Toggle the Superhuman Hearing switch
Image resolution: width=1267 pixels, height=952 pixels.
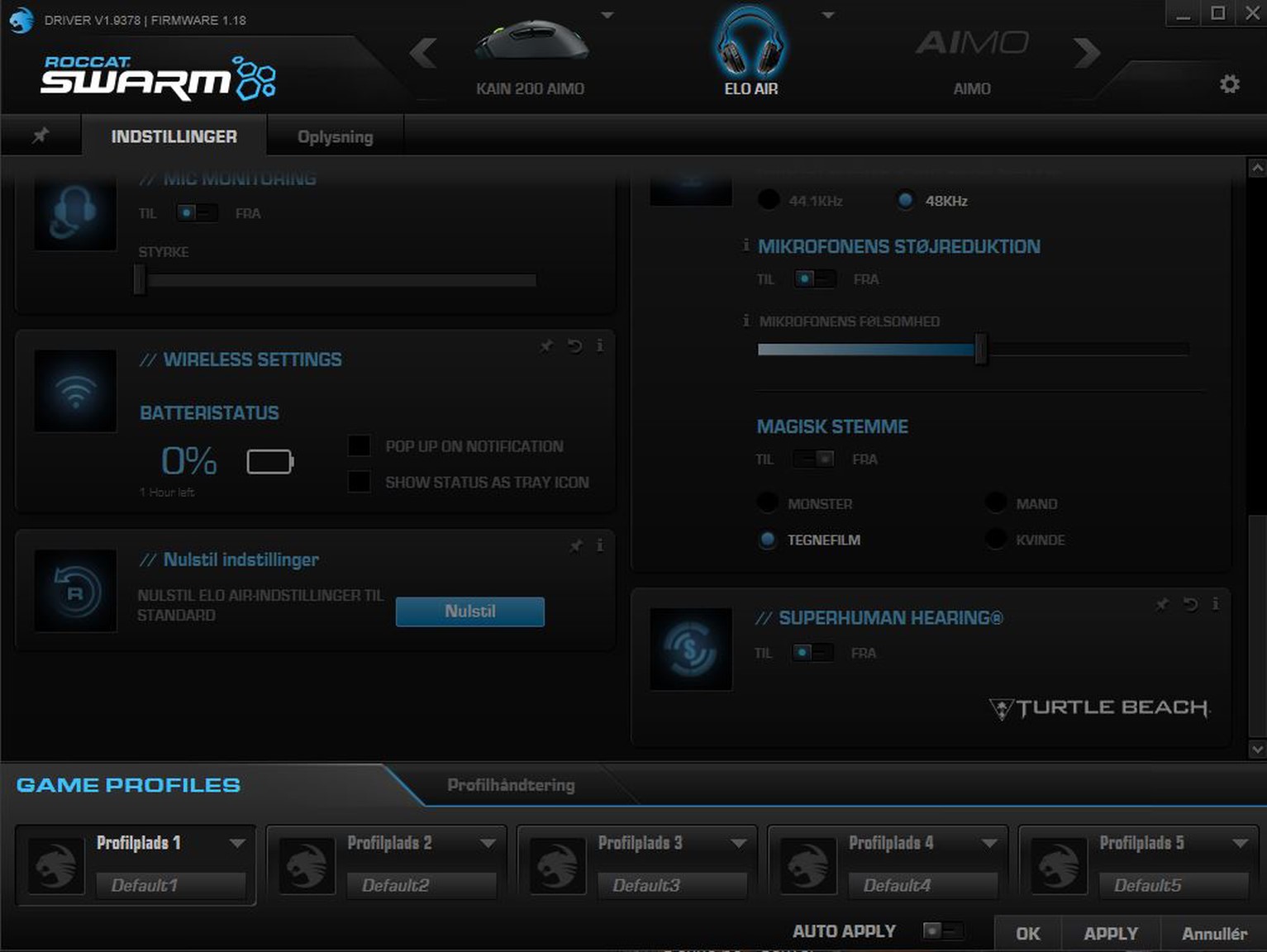point(812,653)
